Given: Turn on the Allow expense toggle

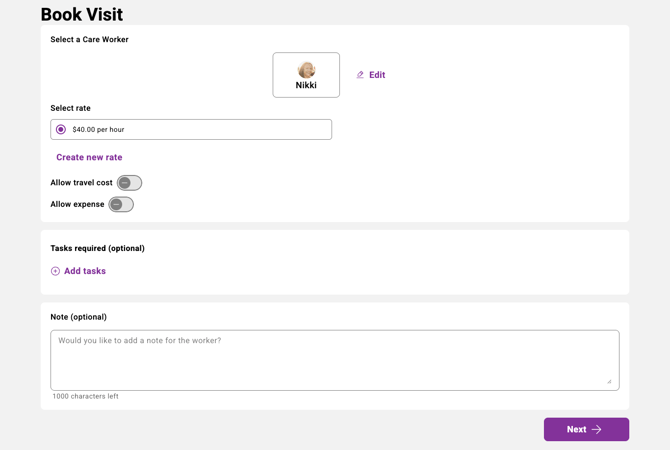Looking at the screenshot, I should click(x=121, y=204).
